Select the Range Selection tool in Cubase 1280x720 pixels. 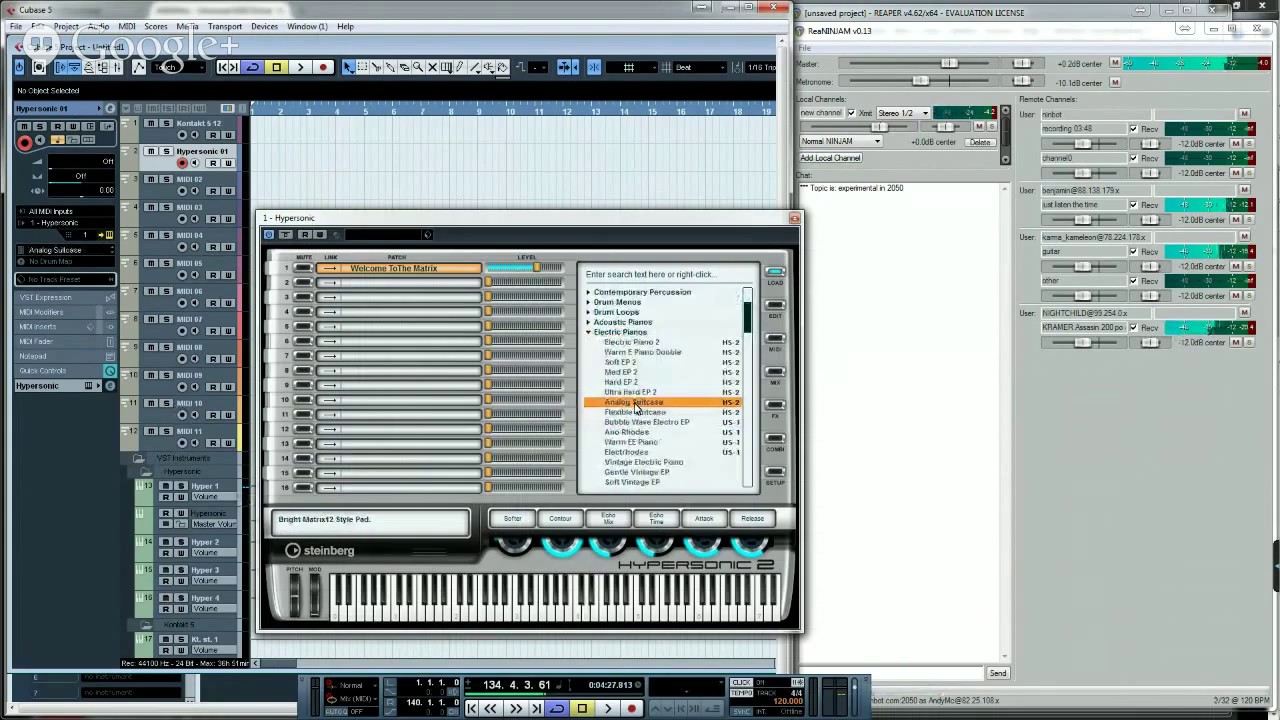(x=362, y=67)
